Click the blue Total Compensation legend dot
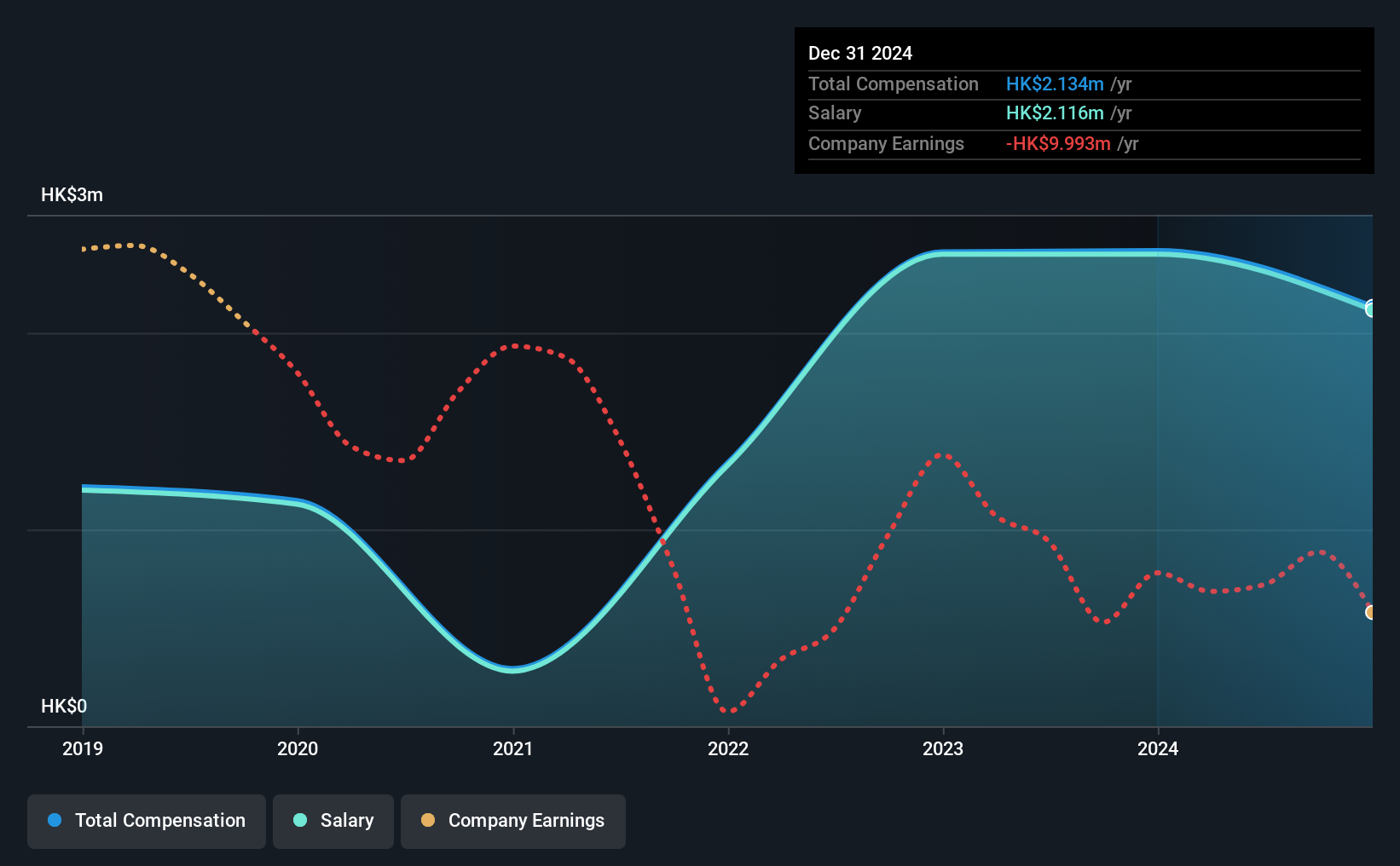The height and width of the screenshot is (866, 1400). (x=55, y=820)
